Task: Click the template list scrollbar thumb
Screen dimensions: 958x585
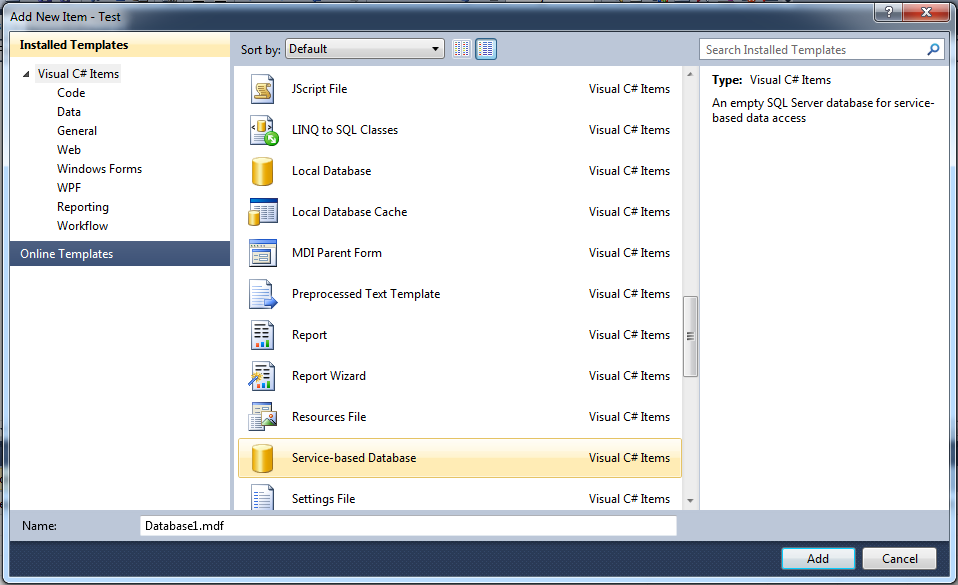Action: click(690, 336)
